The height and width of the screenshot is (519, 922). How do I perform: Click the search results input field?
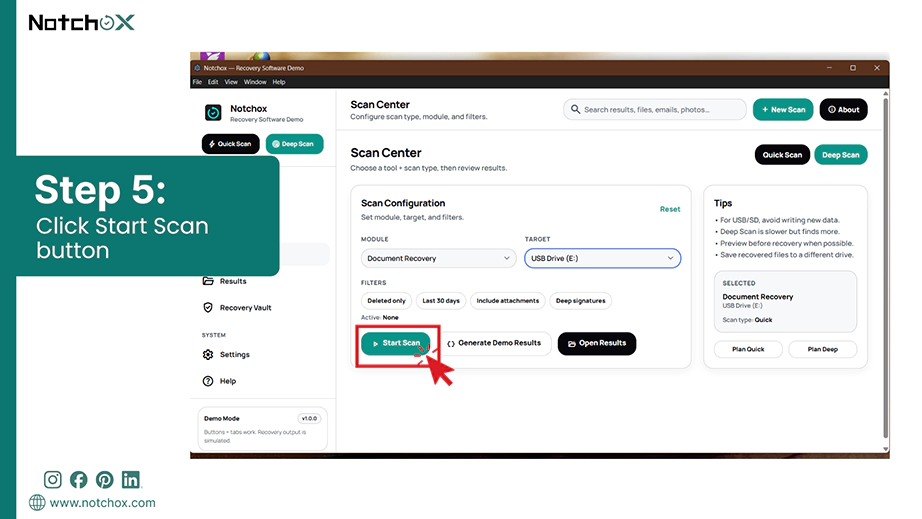point(654,109)
